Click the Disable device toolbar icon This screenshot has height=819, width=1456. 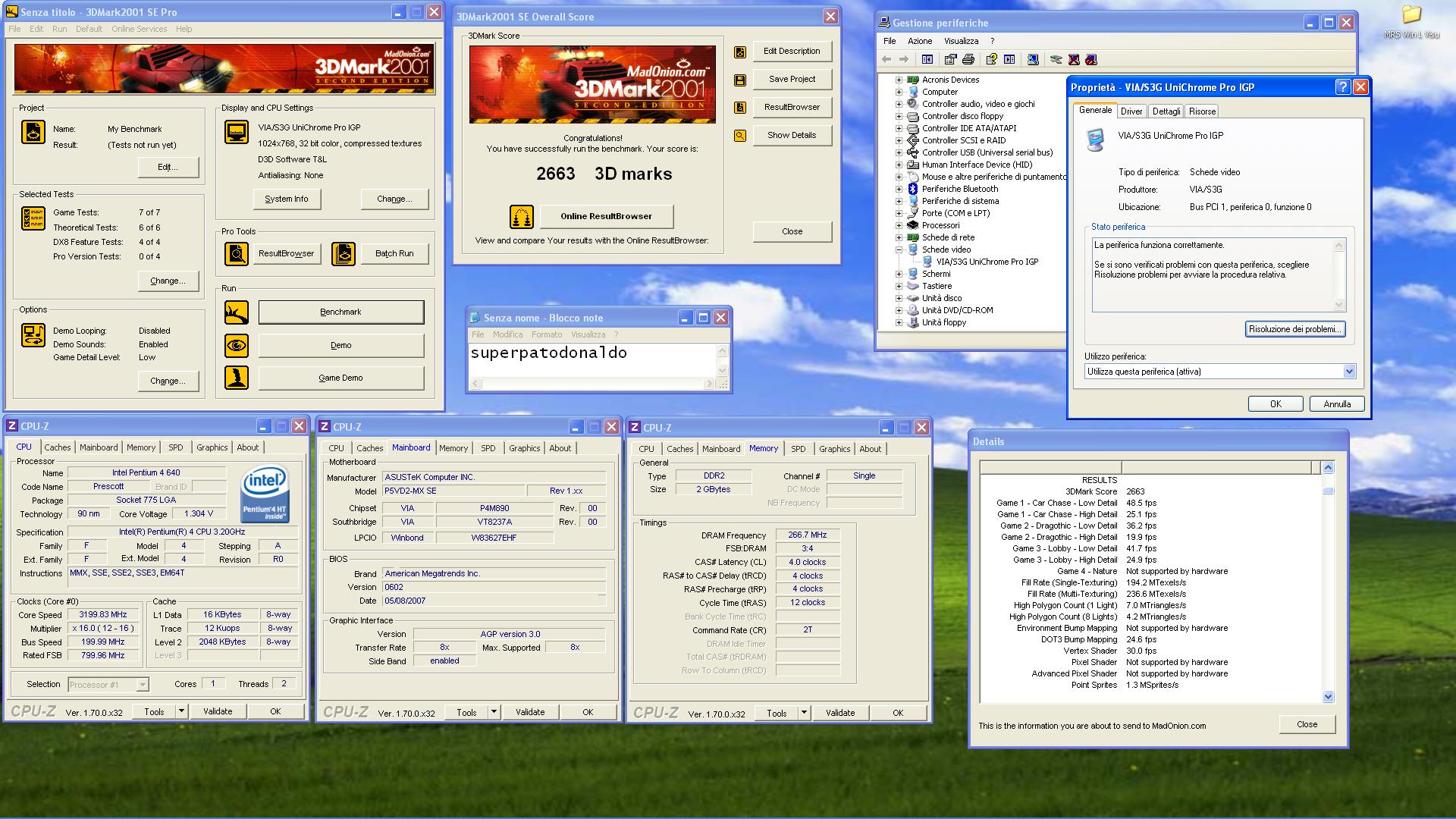tap(1091, 59)
